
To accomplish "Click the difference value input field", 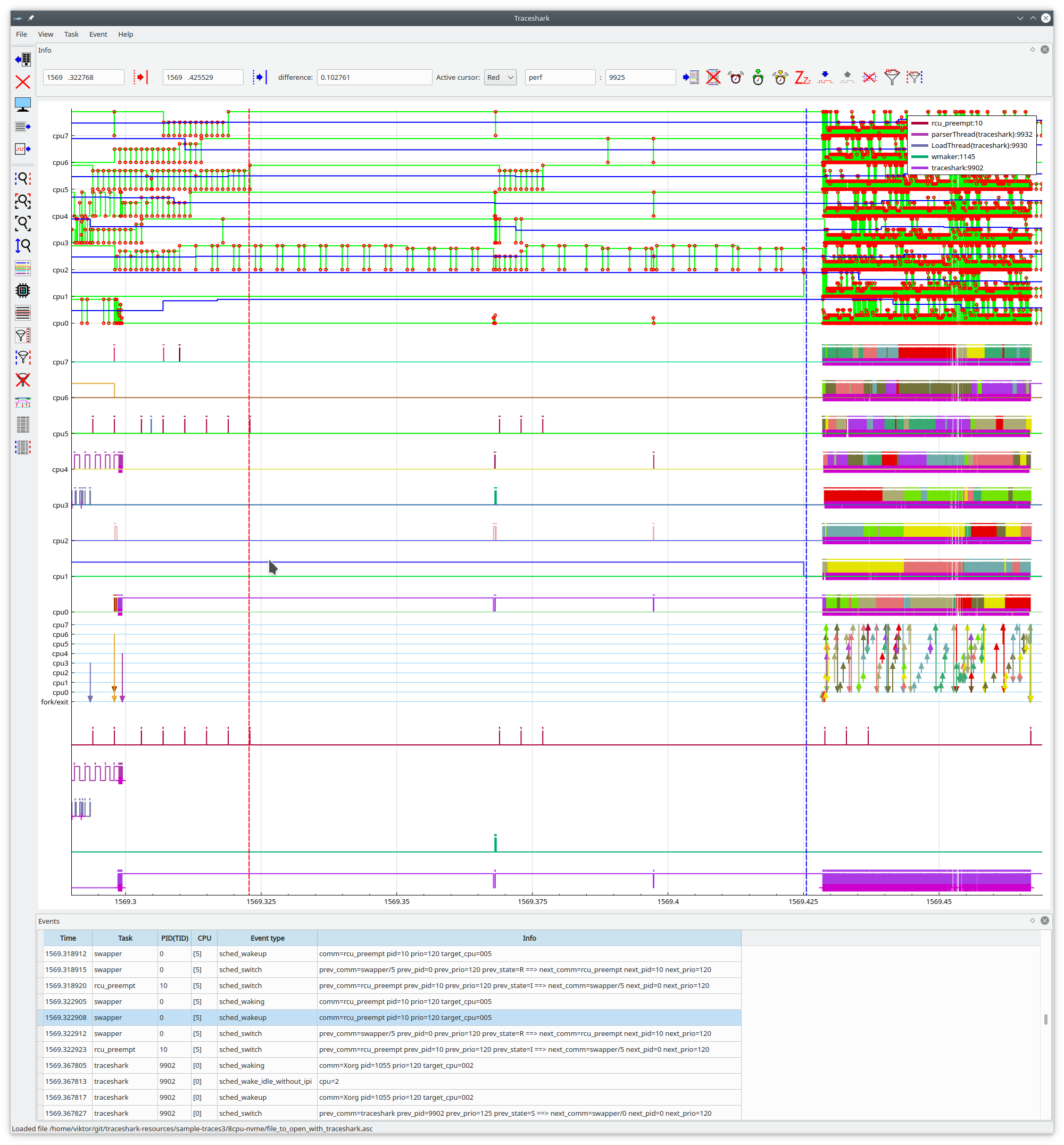I will click(374, 77).
